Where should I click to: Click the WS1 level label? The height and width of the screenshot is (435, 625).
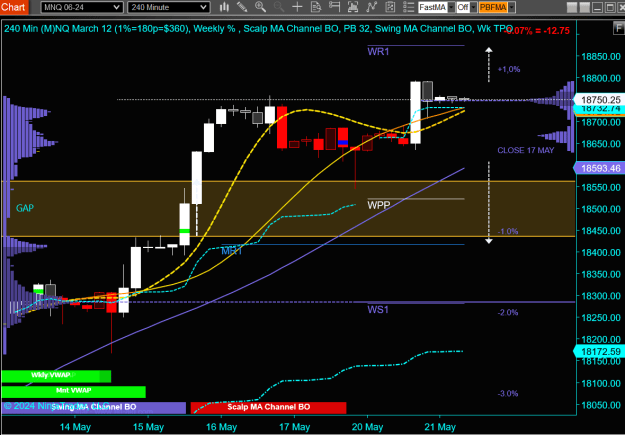378,309
